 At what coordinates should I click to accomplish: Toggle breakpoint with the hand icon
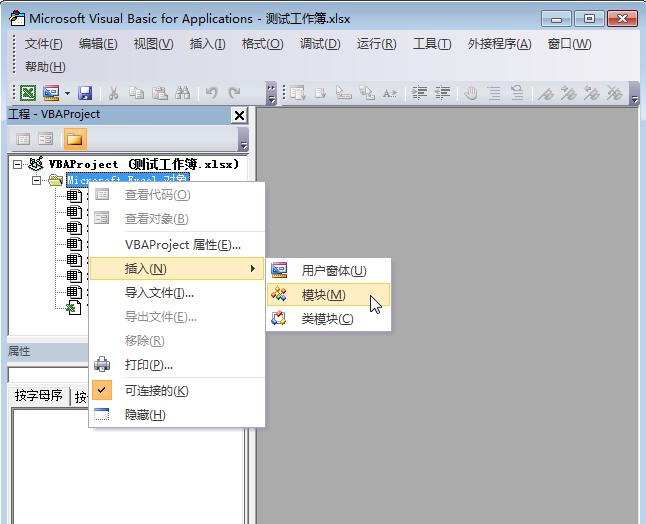(x=471, y=93)
